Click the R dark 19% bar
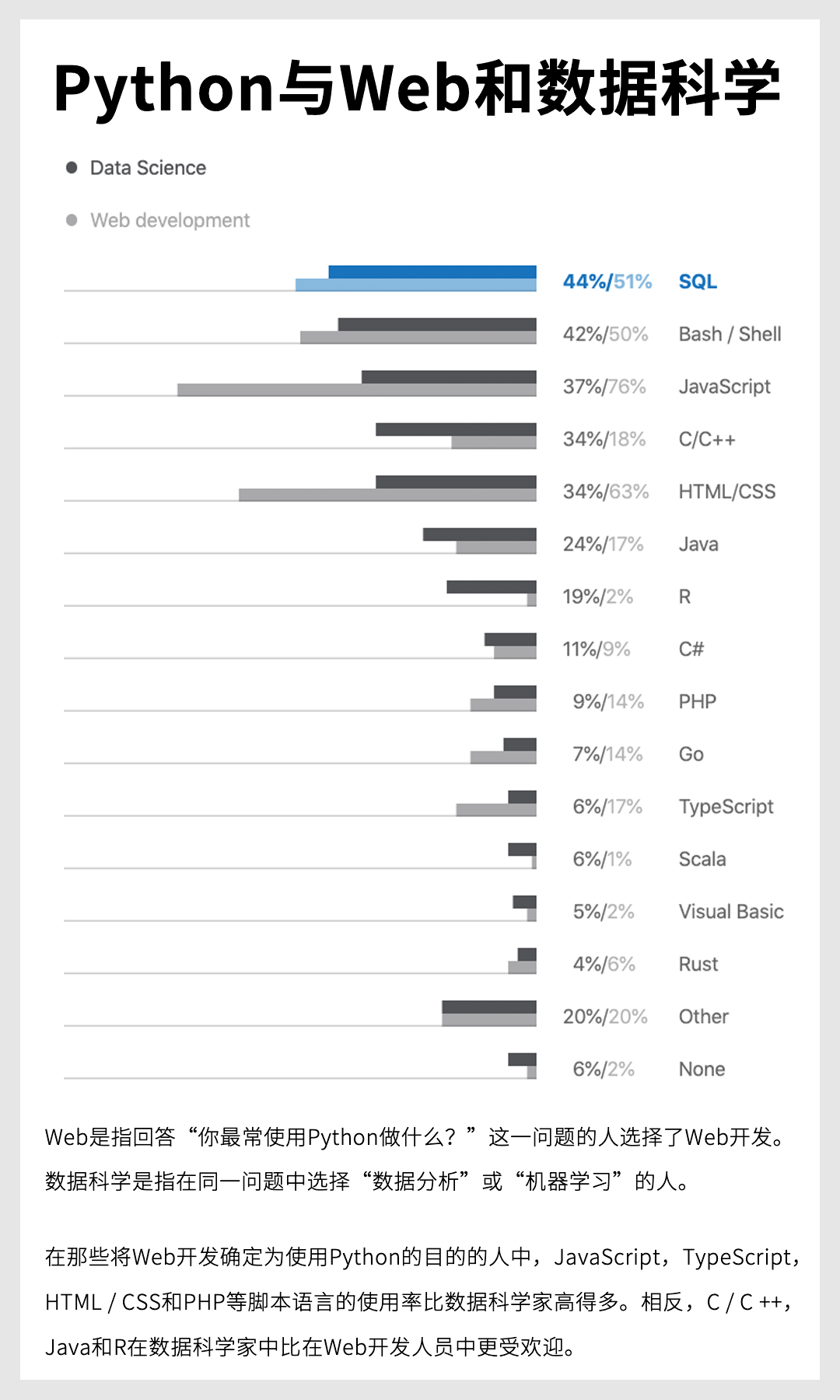This screenshot has height=1400, width=840. (x=492, y=586)
